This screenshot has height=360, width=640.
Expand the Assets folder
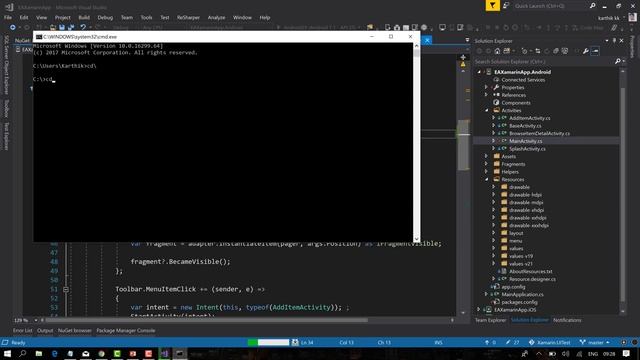coord(486,156)
